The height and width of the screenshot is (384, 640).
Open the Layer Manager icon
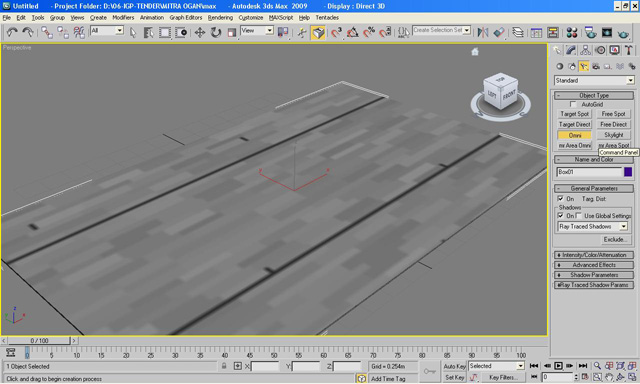click(518, 33)
